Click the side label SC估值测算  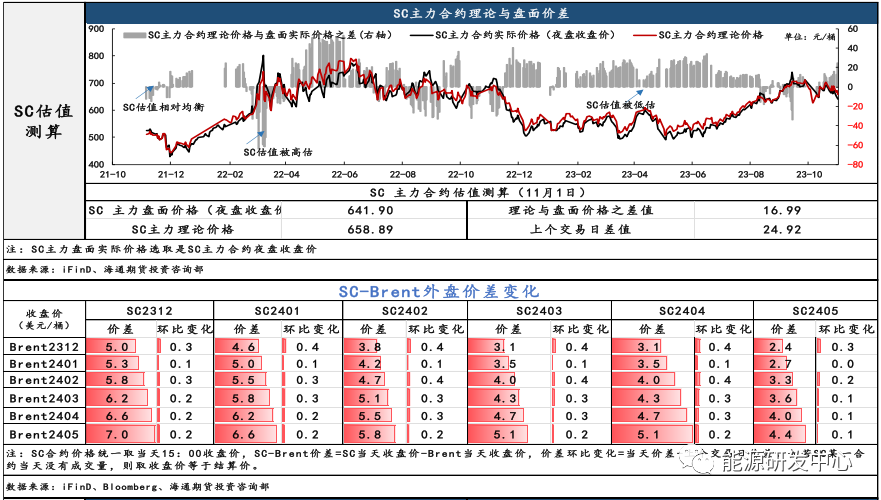click(44, 121)
